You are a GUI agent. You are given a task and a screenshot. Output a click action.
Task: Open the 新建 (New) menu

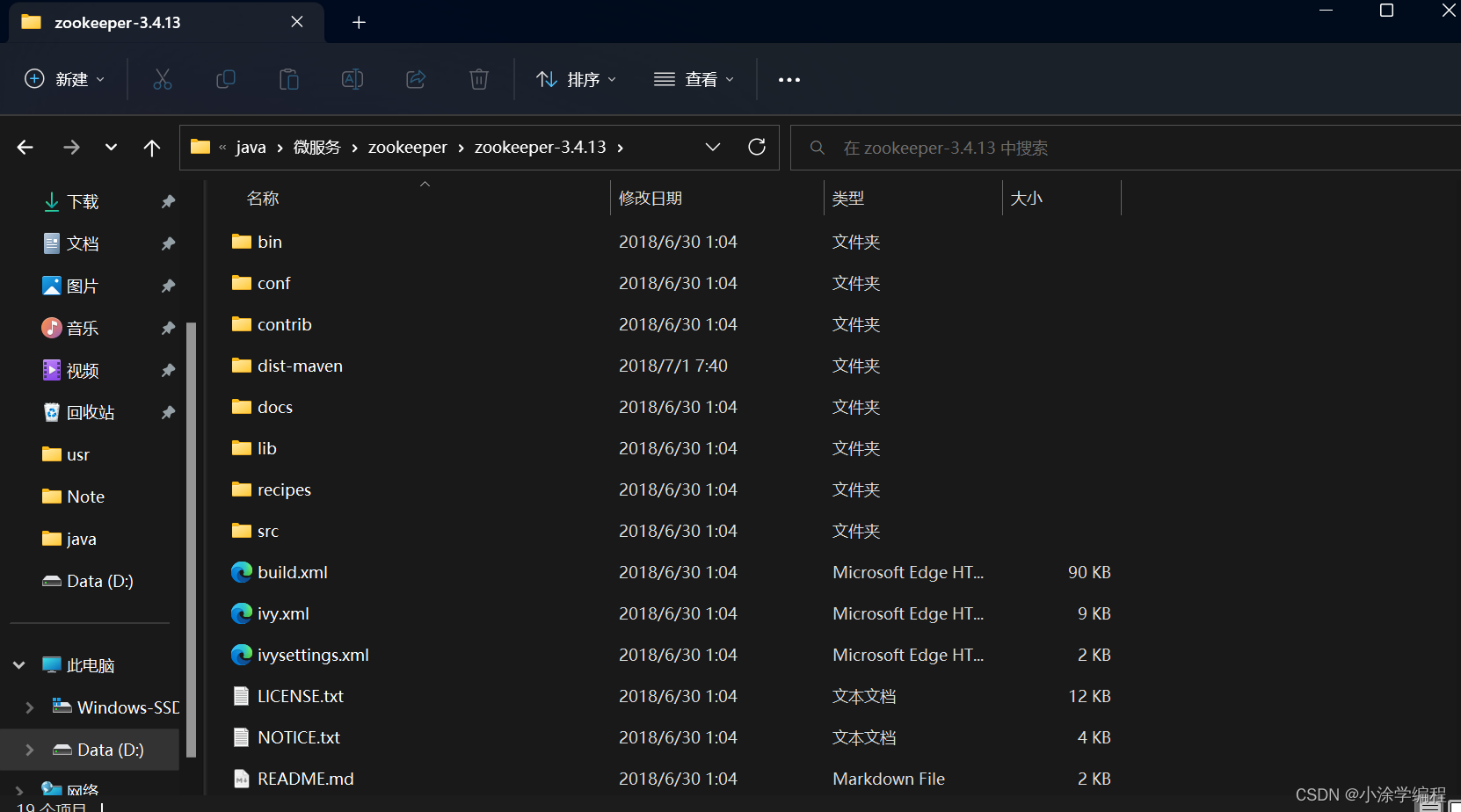pos(65,79)
